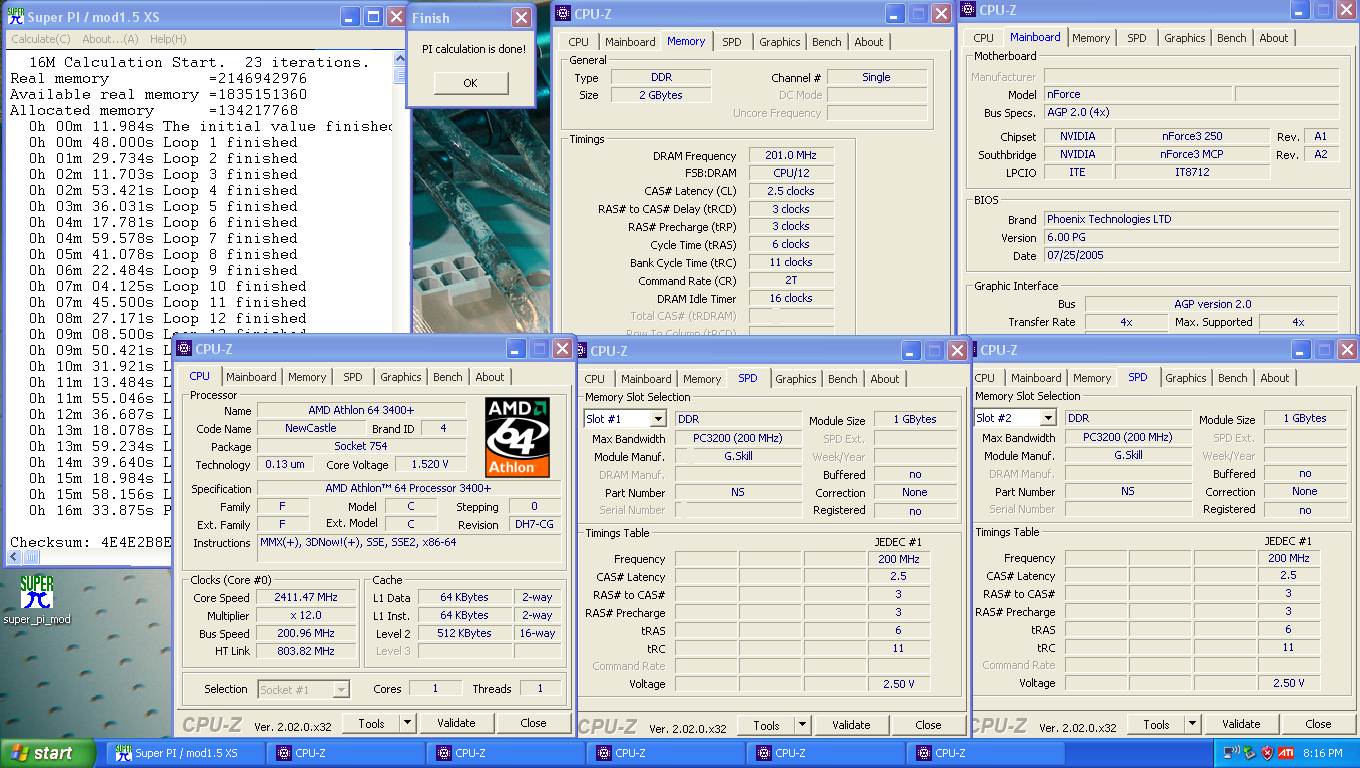Click Validate in the AMD Athlon CPU-Z window
This screenshot has width=1360, height=768.
click(x=455, y=723)
